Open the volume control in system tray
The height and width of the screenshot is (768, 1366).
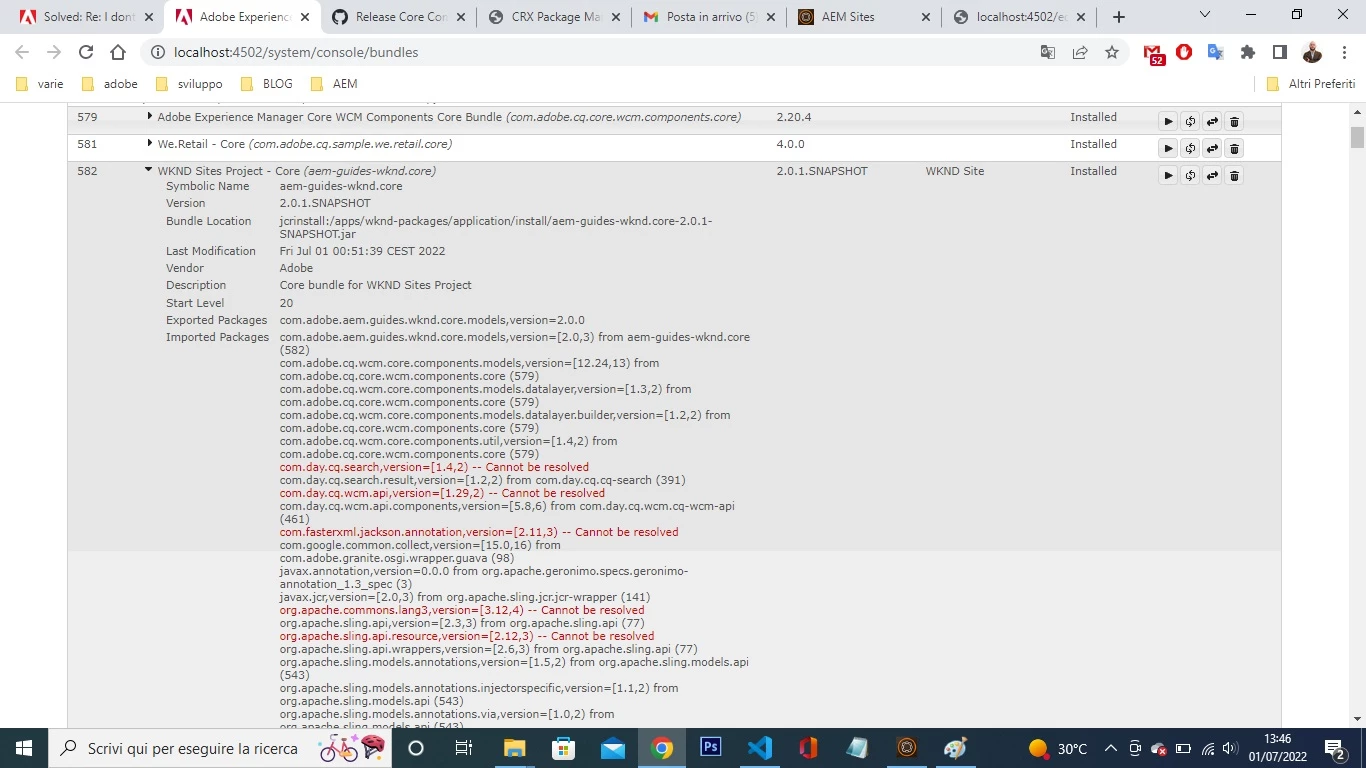point(1231,748)
